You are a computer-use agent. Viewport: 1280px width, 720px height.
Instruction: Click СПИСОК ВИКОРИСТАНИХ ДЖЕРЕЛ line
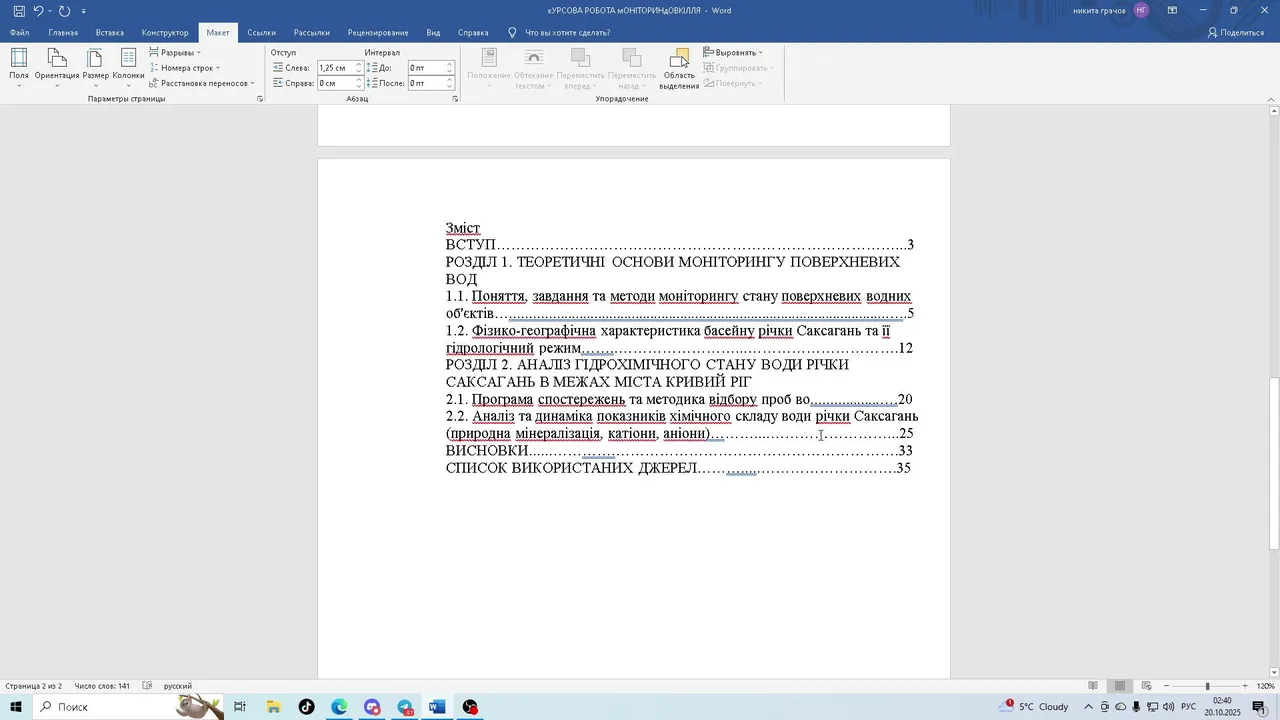coord(678,468)
